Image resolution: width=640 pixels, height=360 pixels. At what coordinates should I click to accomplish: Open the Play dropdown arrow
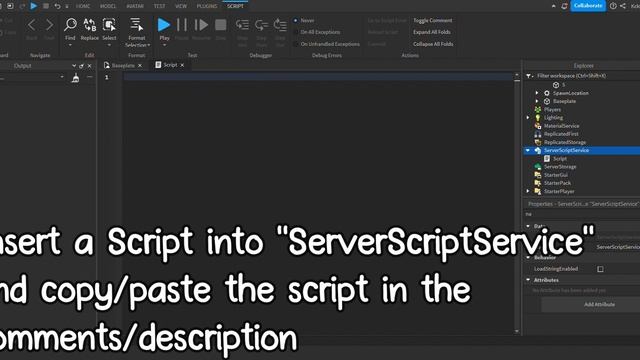164,45
